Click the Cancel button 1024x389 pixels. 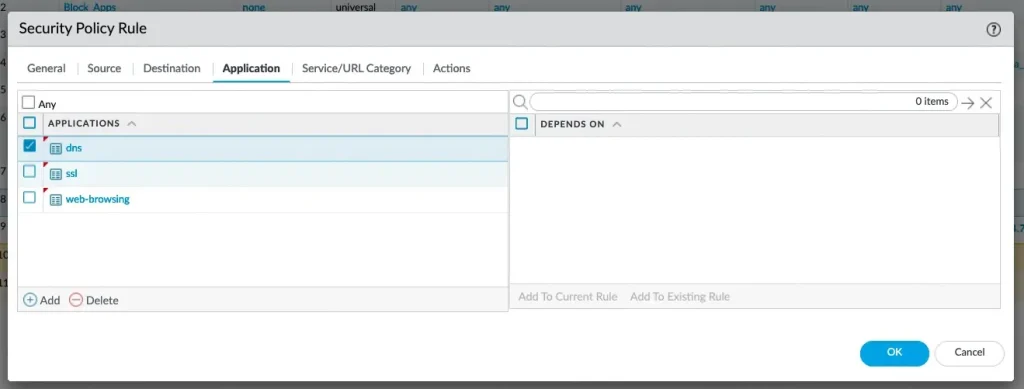click(969, 352)
